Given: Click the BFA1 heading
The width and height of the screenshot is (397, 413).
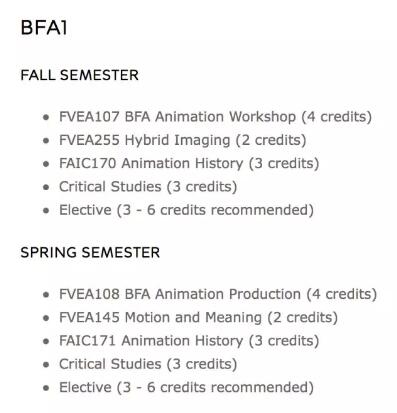Looking at the screenshot, I should pyautogui.click(x=44, y=28).
